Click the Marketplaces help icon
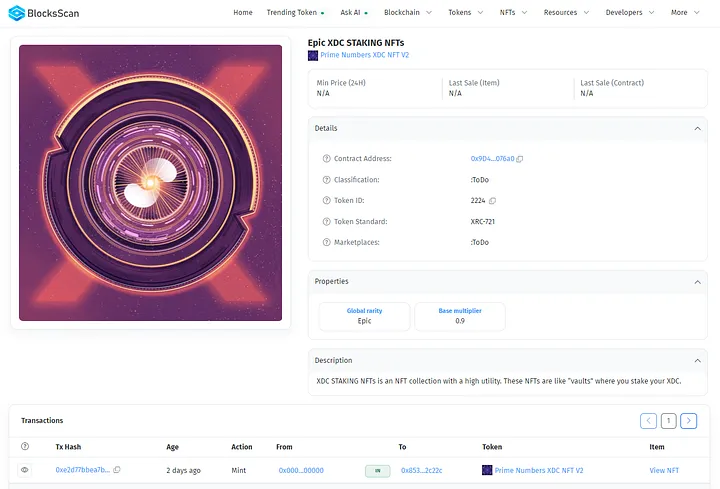720x489 pixels. (326, 242)
